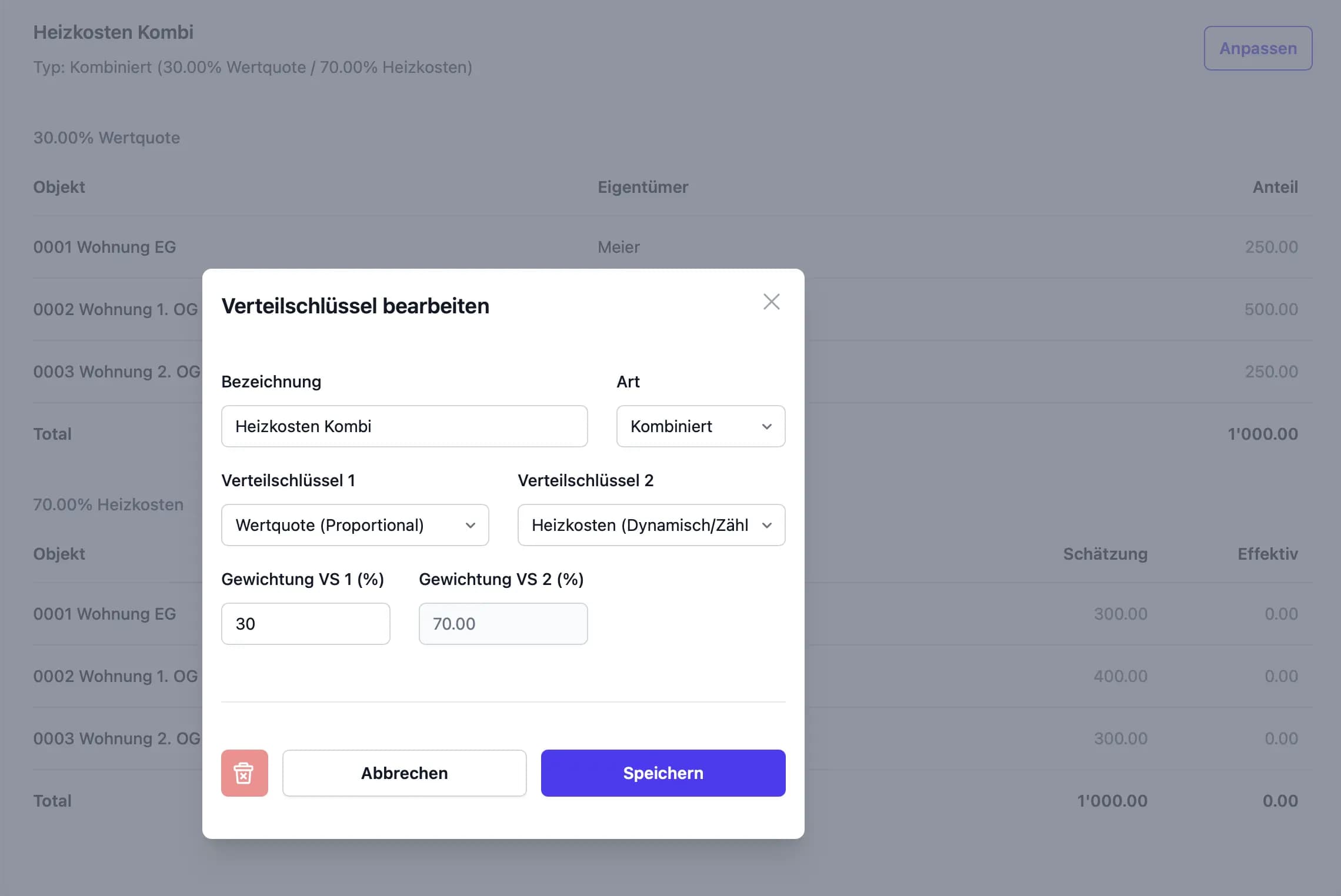Screen dimensions: 1341x896
Task: Click the red trash delete icon
Action: (x=245, y=773)
